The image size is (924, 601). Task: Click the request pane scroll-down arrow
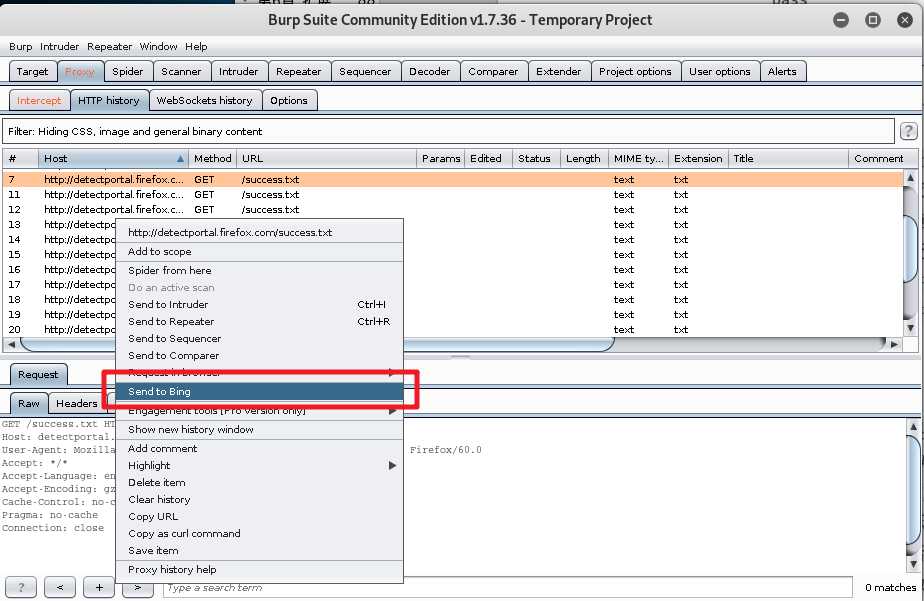tap(913, 564)
